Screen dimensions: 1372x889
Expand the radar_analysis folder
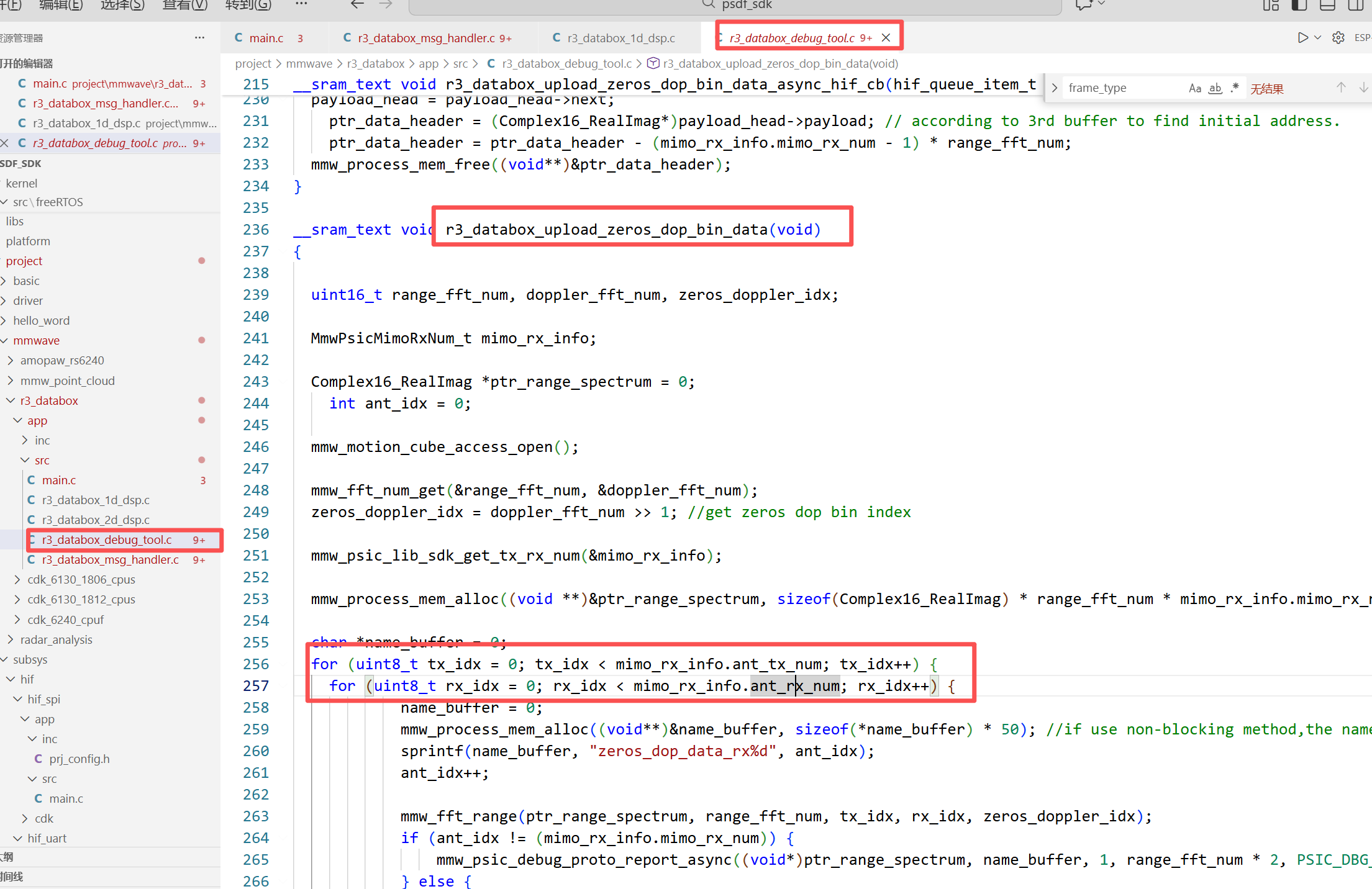[x=11, y=640]
